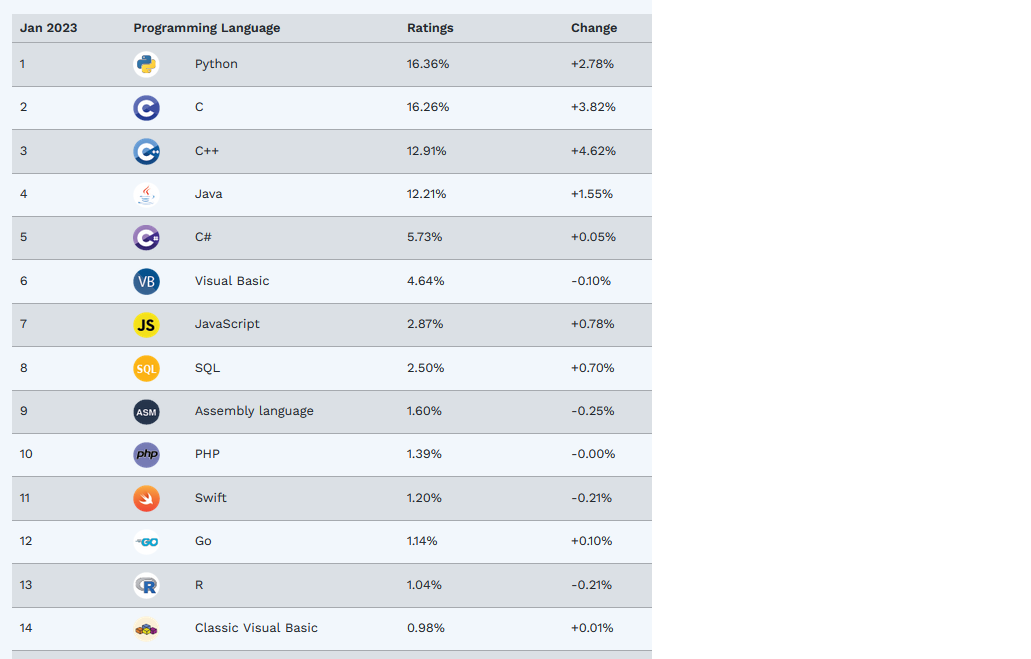Click the Change column header
Image resolution: width=1031 pixels, height=659 pixels.
click(594, 28)
